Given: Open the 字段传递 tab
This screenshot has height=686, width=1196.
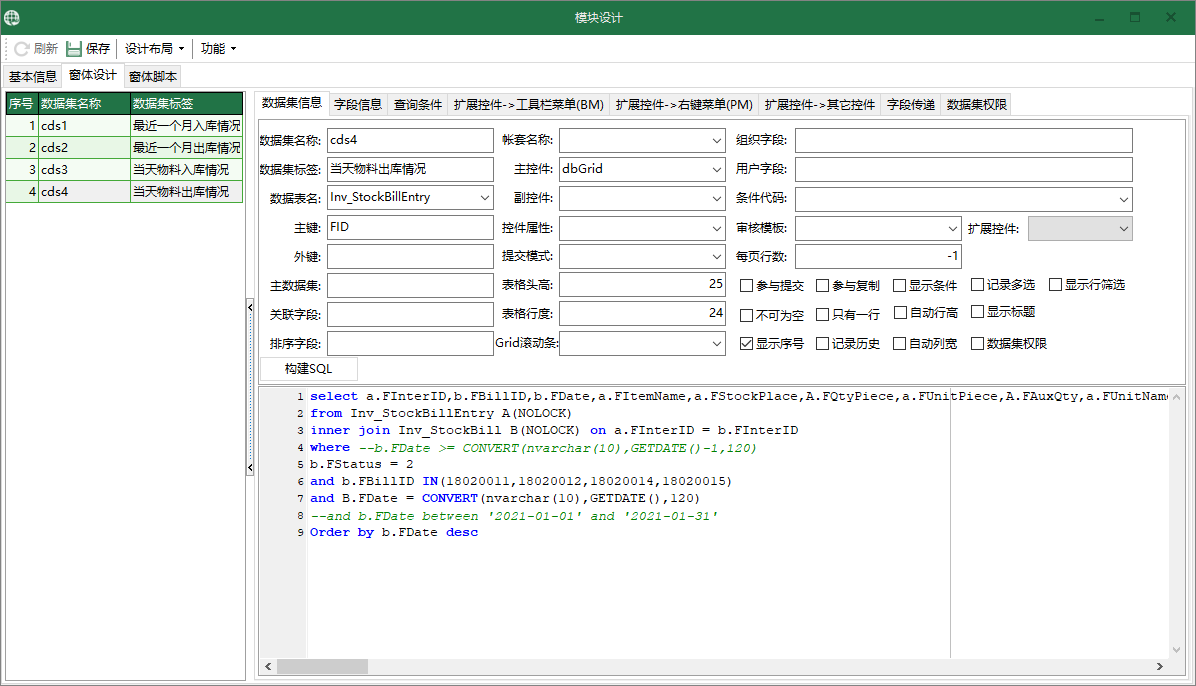Looking at the screenshot, I should 911,105.
